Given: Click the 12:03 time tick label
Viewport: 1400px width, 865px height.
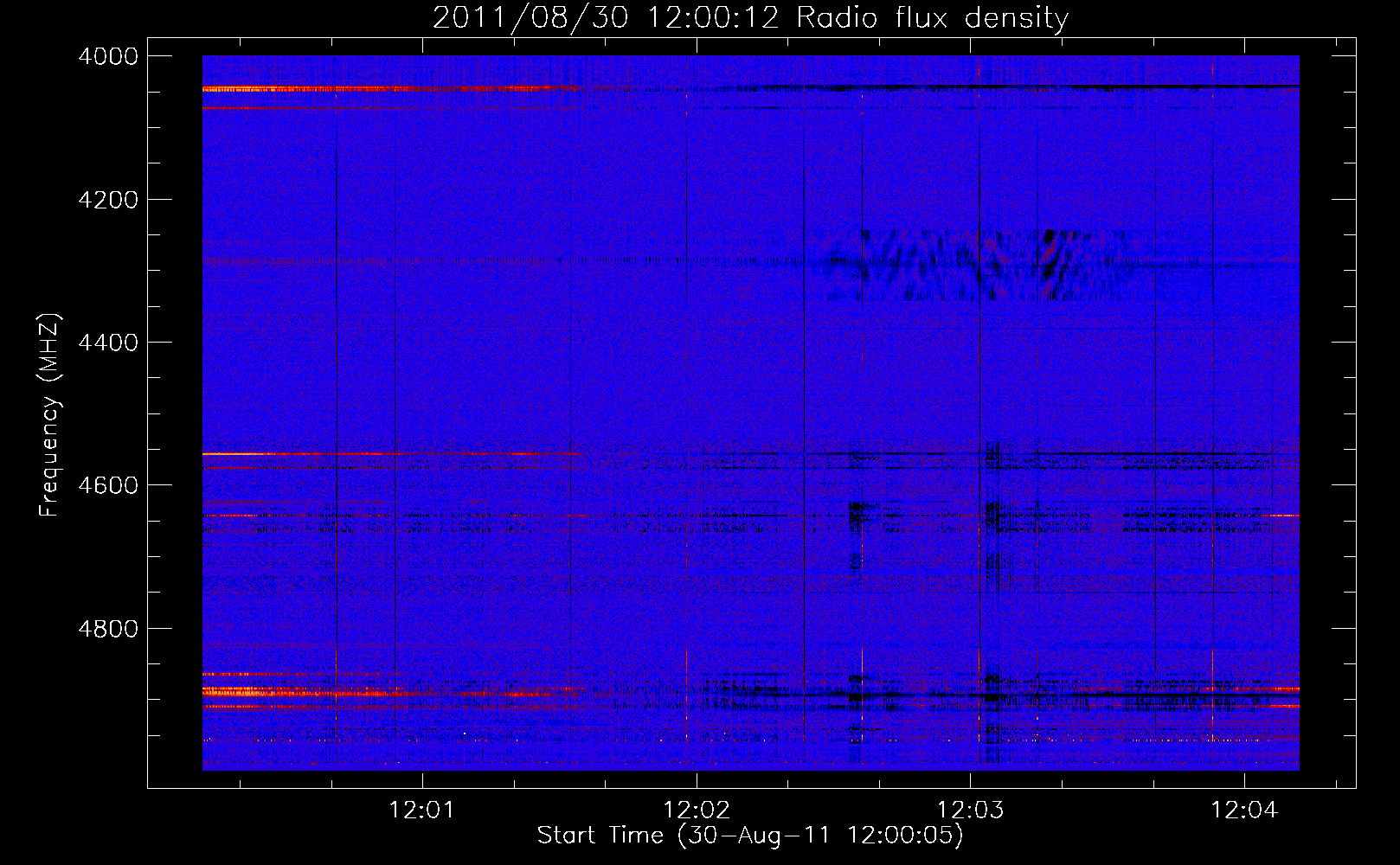Looking at the screenshot, I should pyautogui.click(x=971, y=811).
